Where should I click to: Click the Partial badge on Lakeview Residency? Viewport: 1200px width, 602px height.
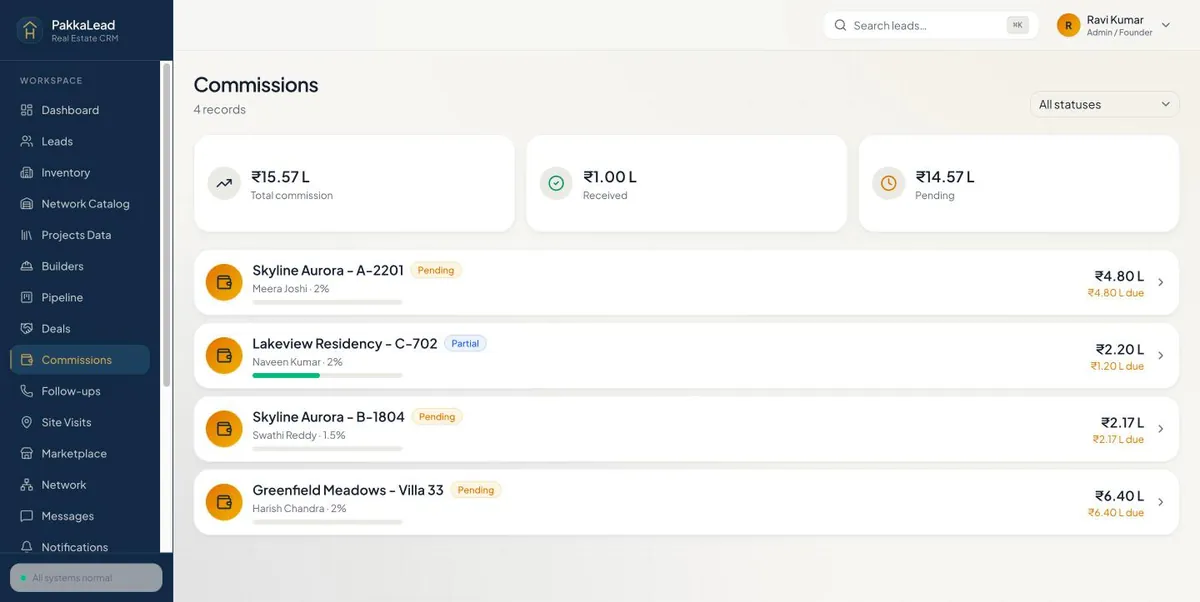465,343
